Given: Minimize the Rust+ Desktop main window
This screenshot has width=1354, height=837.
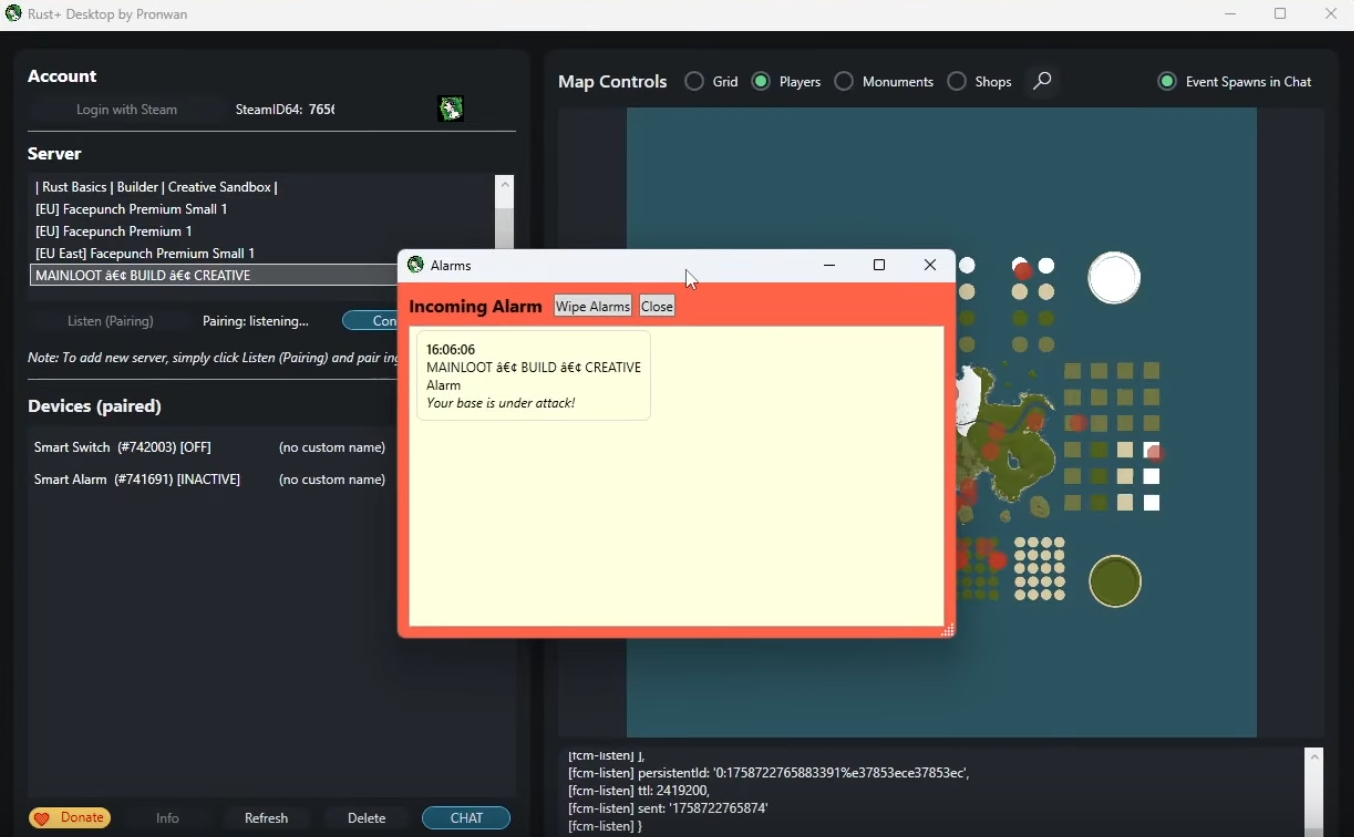Looking at the screenshot, I should [1230, 14].
